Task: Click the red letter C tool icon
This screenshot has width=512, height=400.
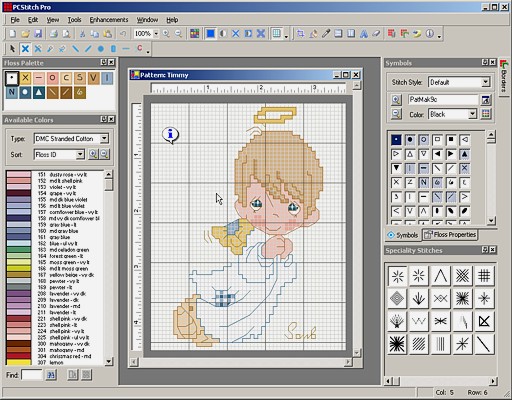Action: 140,48
